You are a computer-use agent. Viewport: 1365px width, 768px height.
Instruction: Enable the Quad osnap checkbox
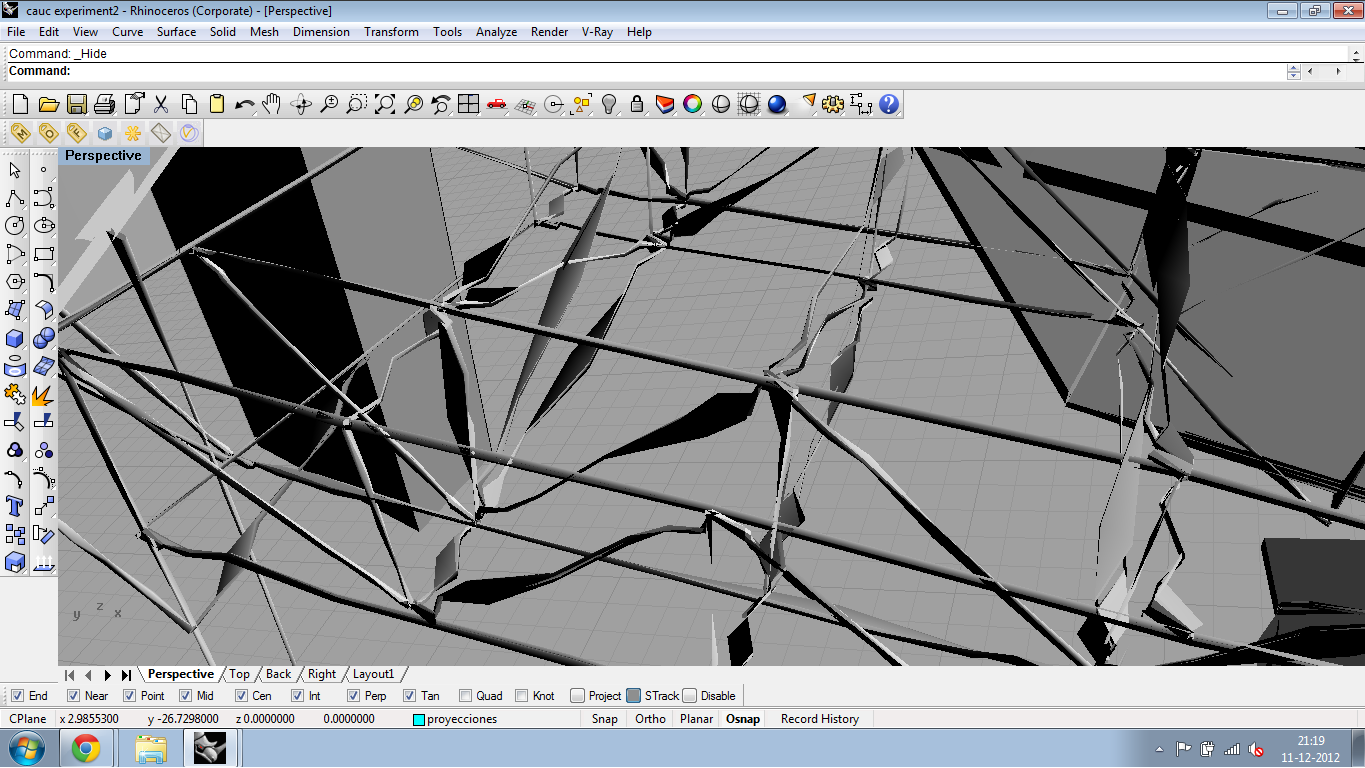[x=465, y=696]
